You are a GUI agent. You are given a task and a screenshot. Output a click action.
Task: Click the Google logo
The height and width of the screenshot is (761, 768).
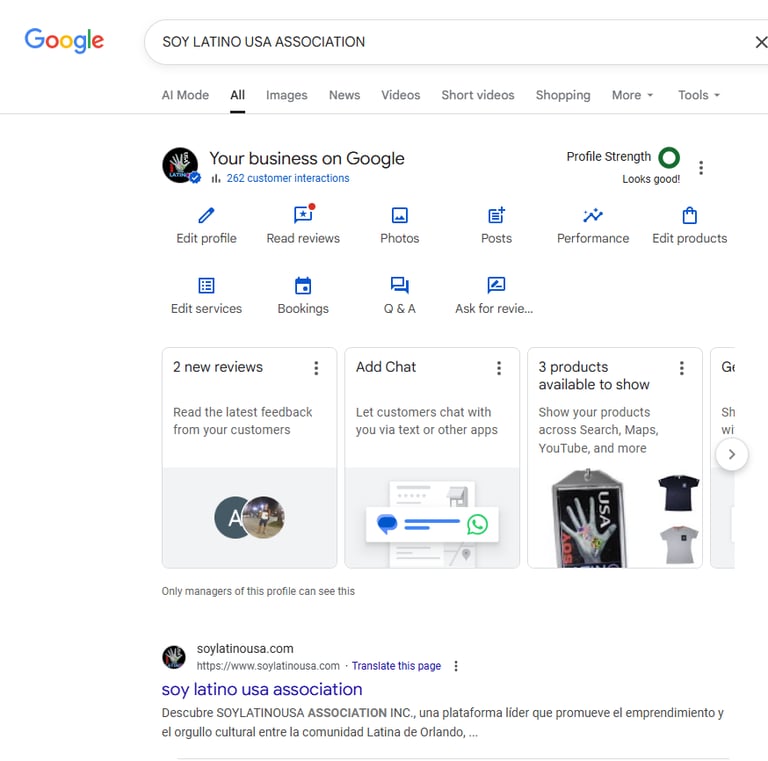coord(64,40)
